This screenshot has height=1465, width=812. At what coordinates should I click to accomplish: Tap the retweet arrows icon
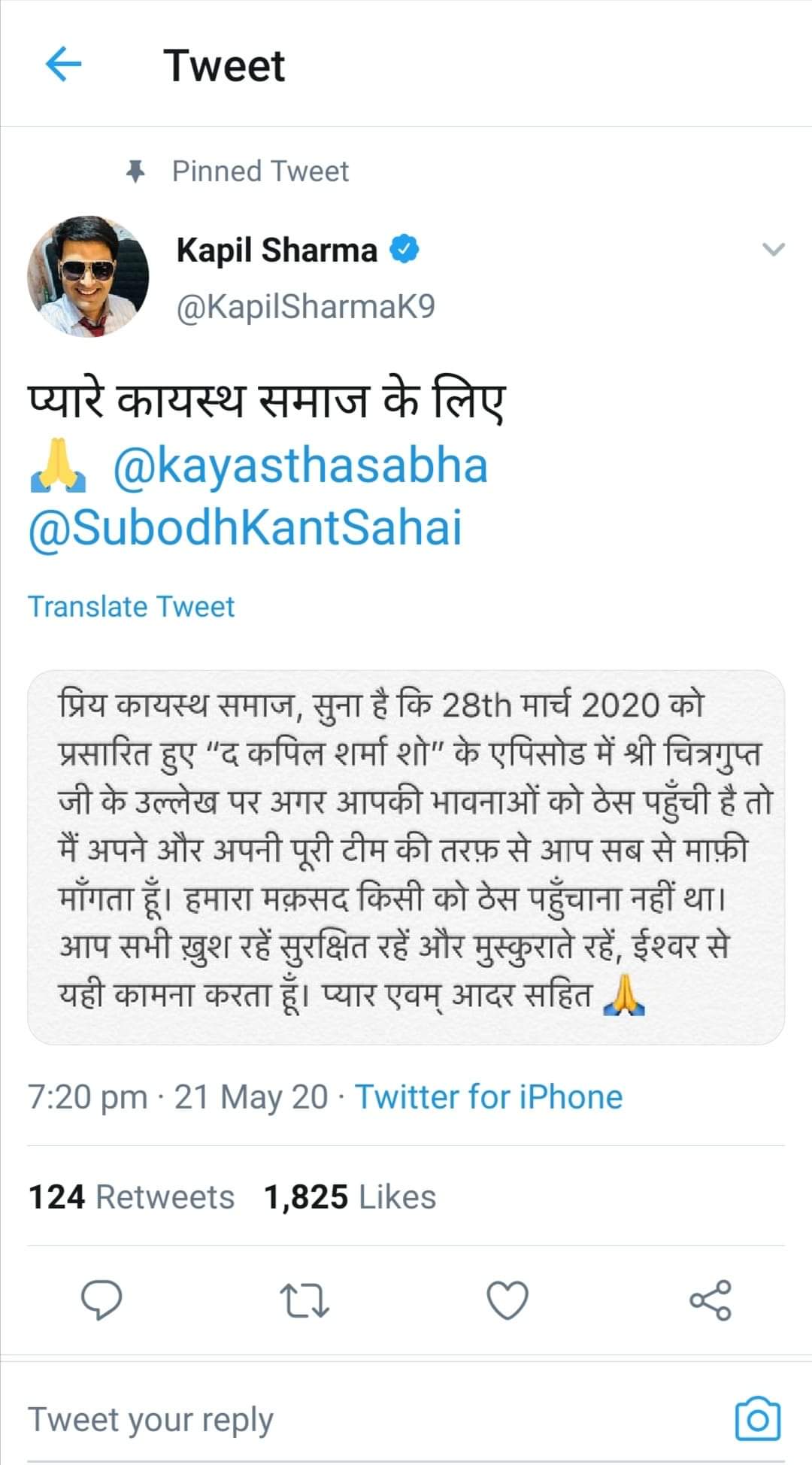(x=304, y=1301)
